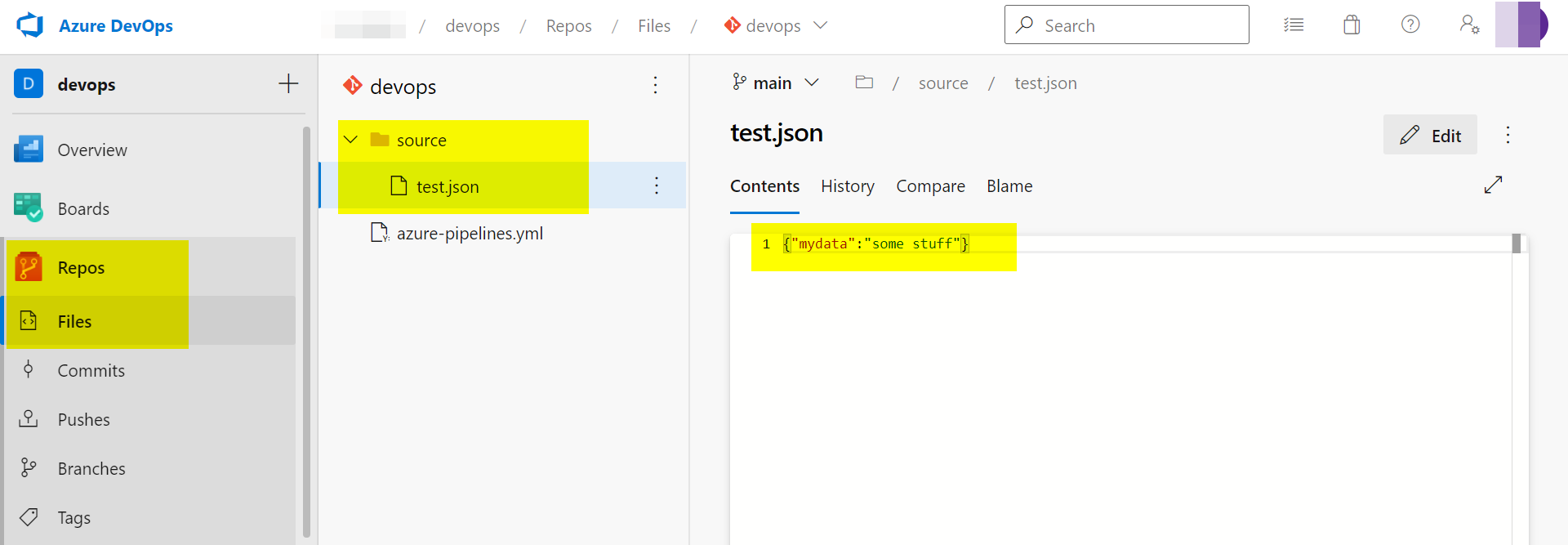Click the Pushes icon in the sidebar

(29, 418)
